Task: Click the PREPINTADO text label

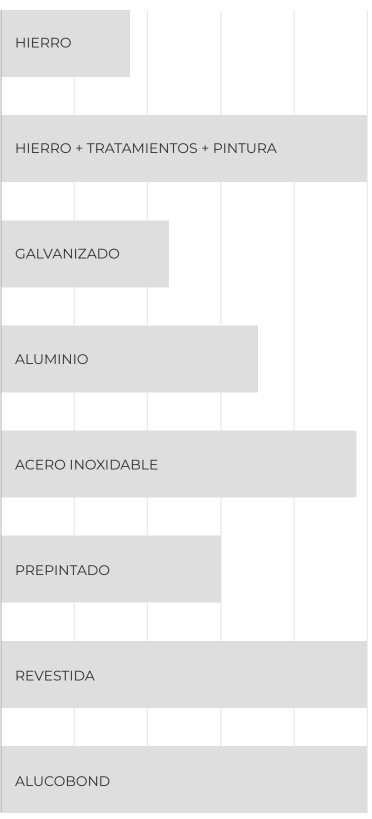Action: tap(62, 570)
